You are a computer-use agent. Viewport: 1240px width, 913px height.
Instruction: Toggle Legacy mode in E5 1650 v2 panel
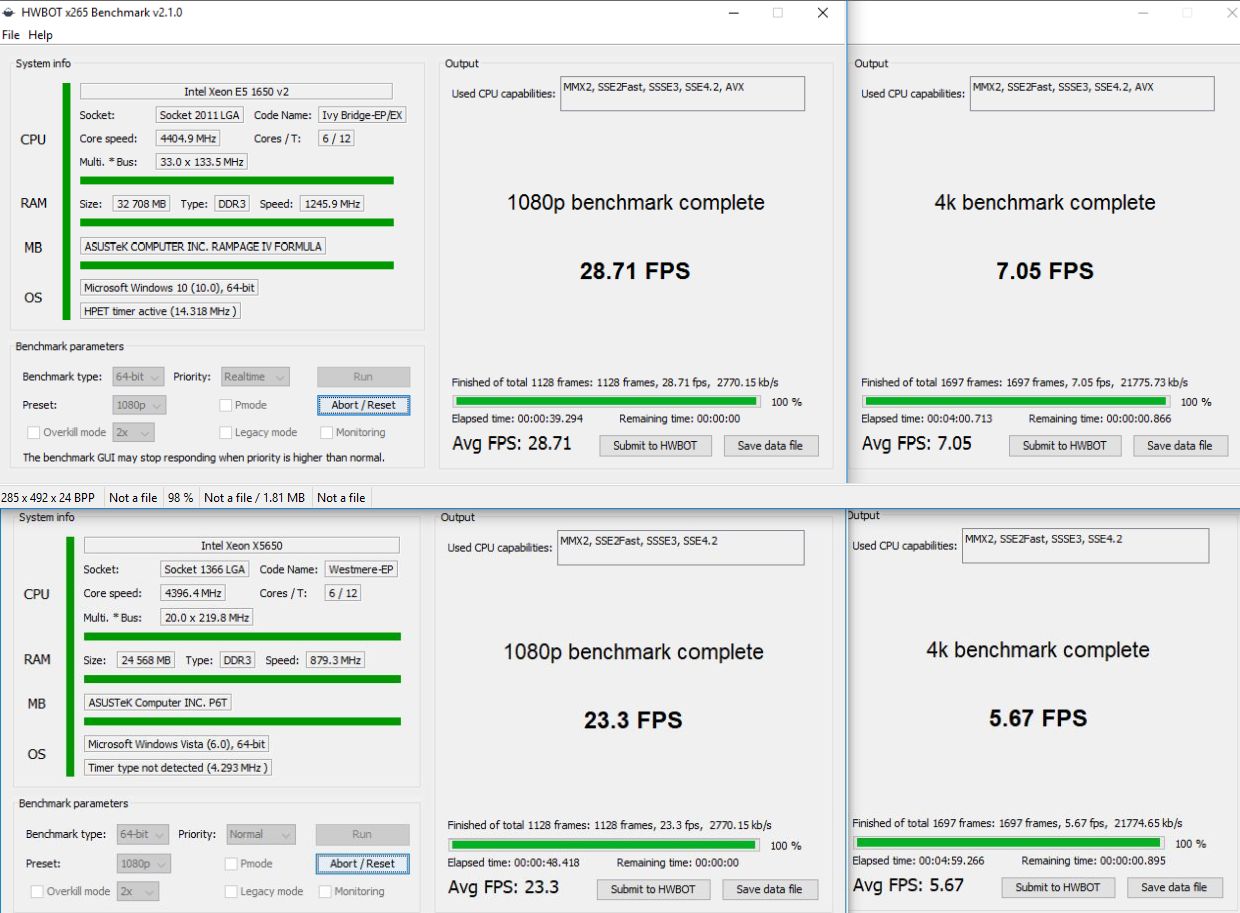tap(226, 433)
